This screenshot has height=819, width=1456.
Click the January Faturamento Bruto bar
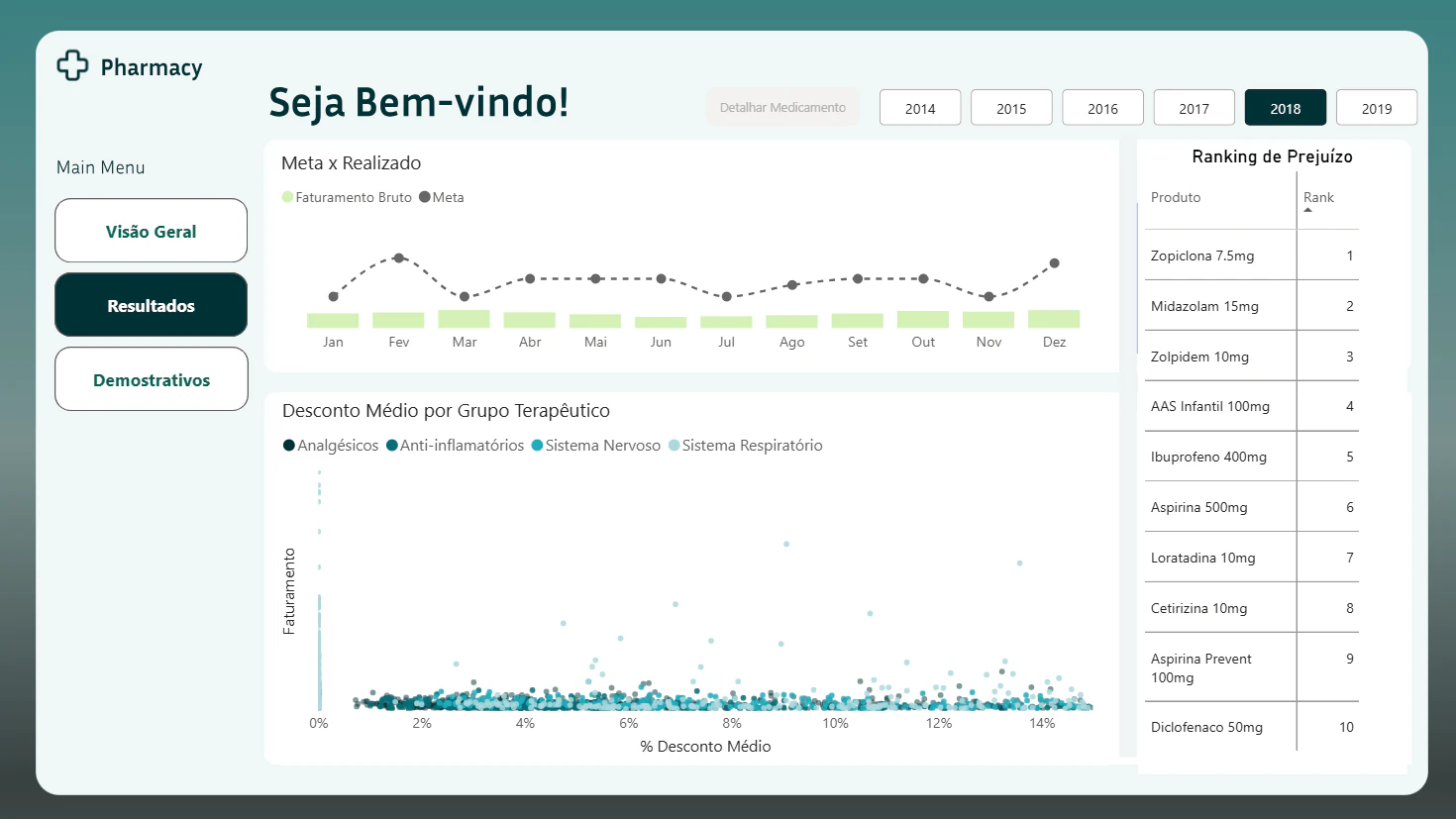pyautogui.click(x=333, y=321)
